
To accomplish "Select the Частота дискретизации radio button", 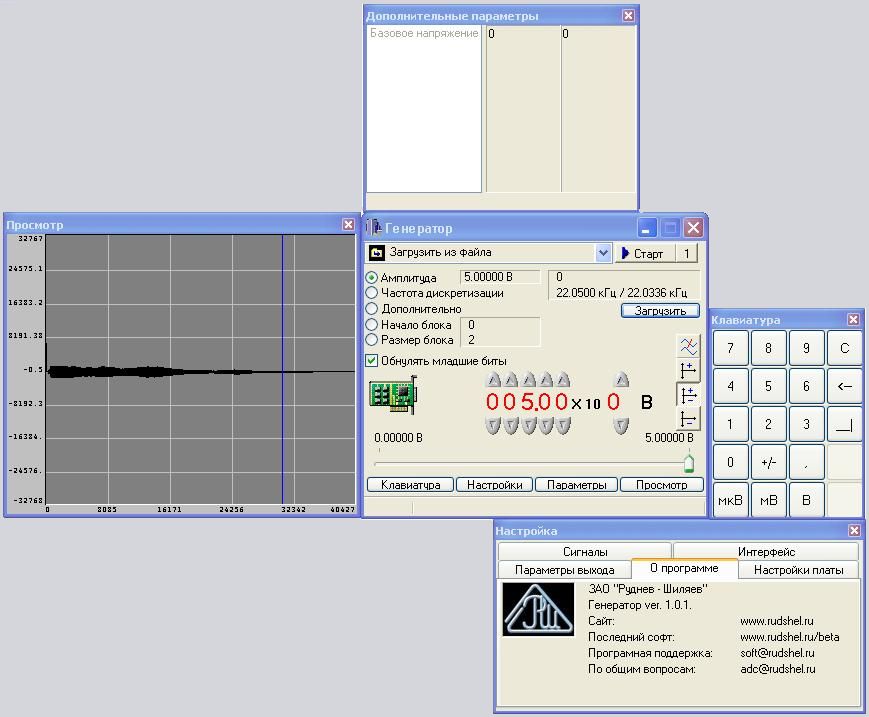I will tap(372, 293).
